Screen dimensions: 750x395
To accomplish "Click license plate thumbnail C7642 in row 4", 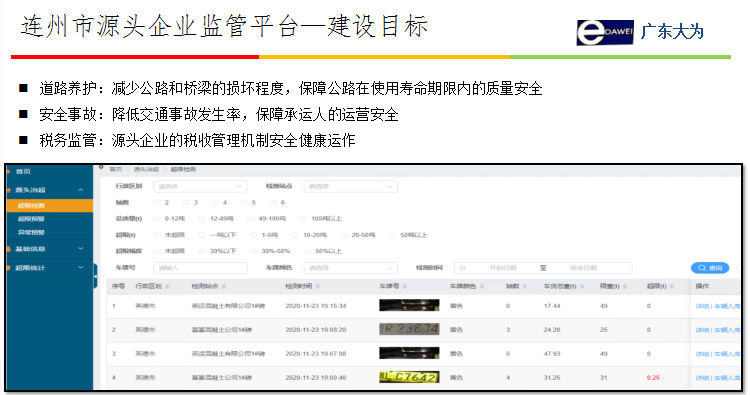I will coord(409,377).
